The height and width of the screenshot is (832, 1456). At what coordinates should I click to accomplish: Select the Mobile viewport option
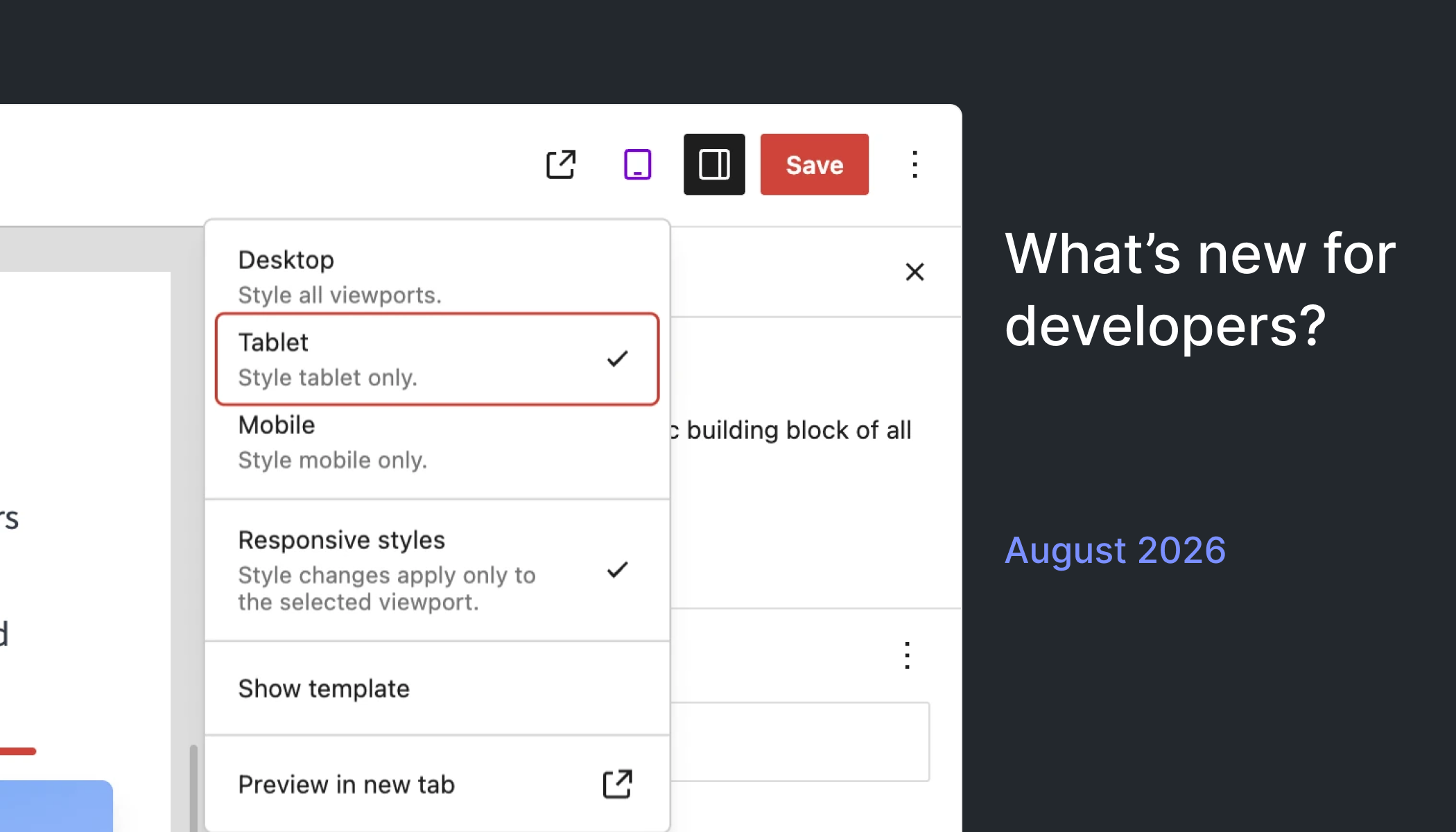pos(437,442)
